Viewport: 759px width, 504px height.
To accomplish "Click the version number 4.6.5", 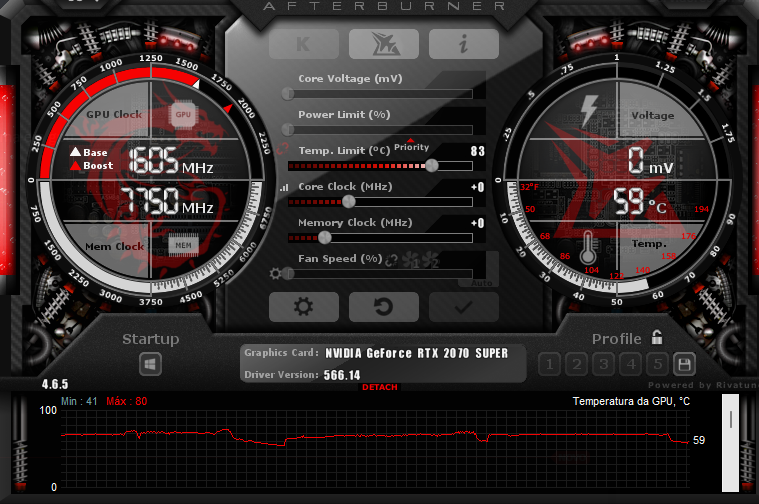I will point(55,384).
